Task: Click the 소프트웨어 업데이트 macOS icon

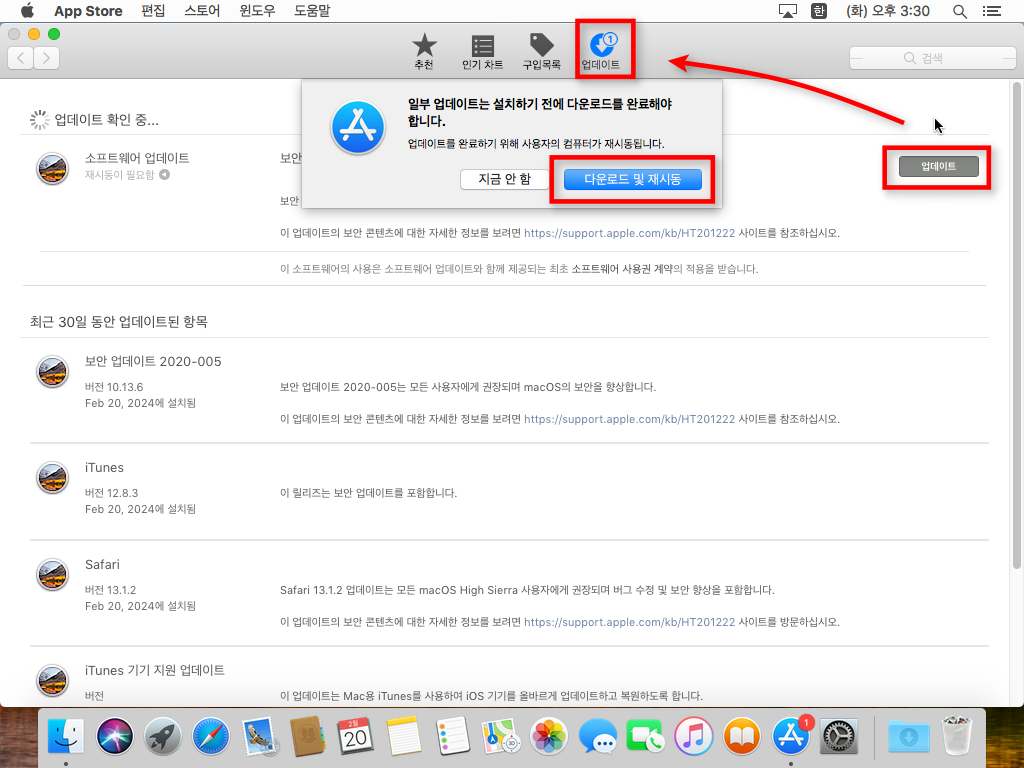Action: [x=52, y=168]
